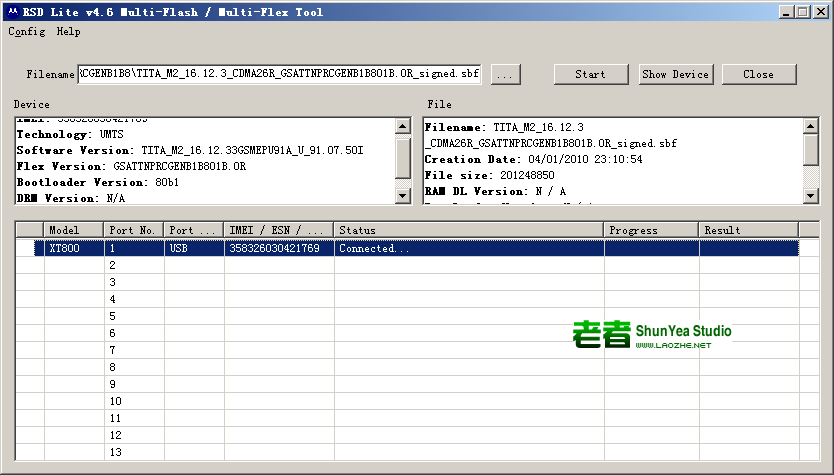Viewport: 834px width, 475px height.
Task: Click the Show Device button
Action: pos(675,74)
